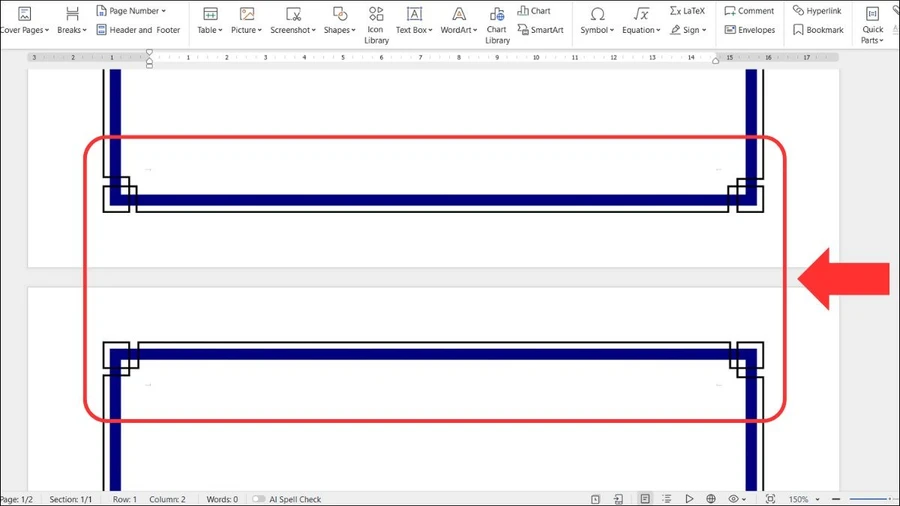Insert a Comment
The image size is (900, 506).
coord(749,10)
